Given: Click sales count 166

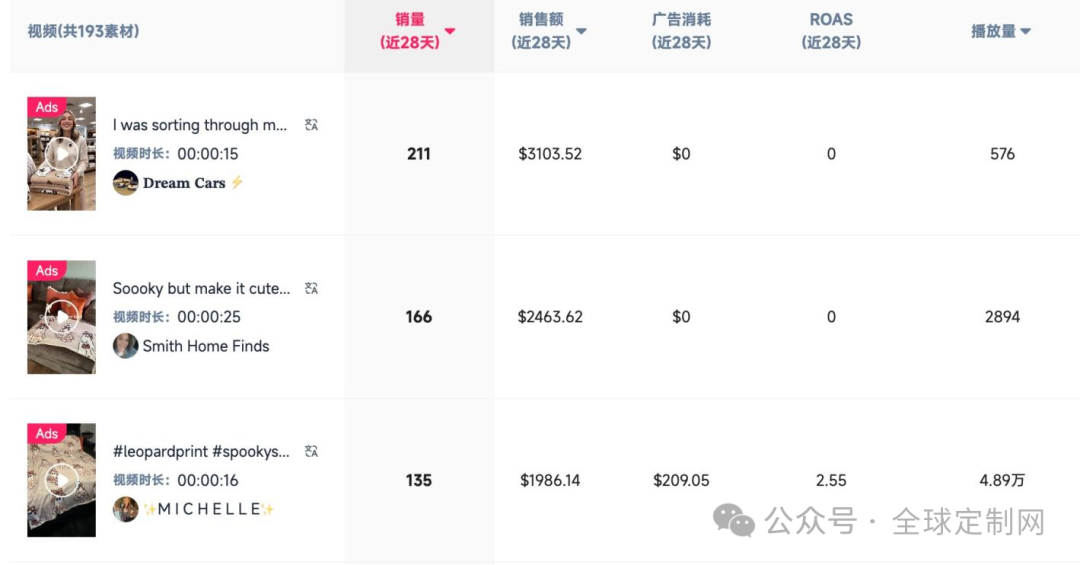Looking at the screenshot, I should tap(419, 317).
